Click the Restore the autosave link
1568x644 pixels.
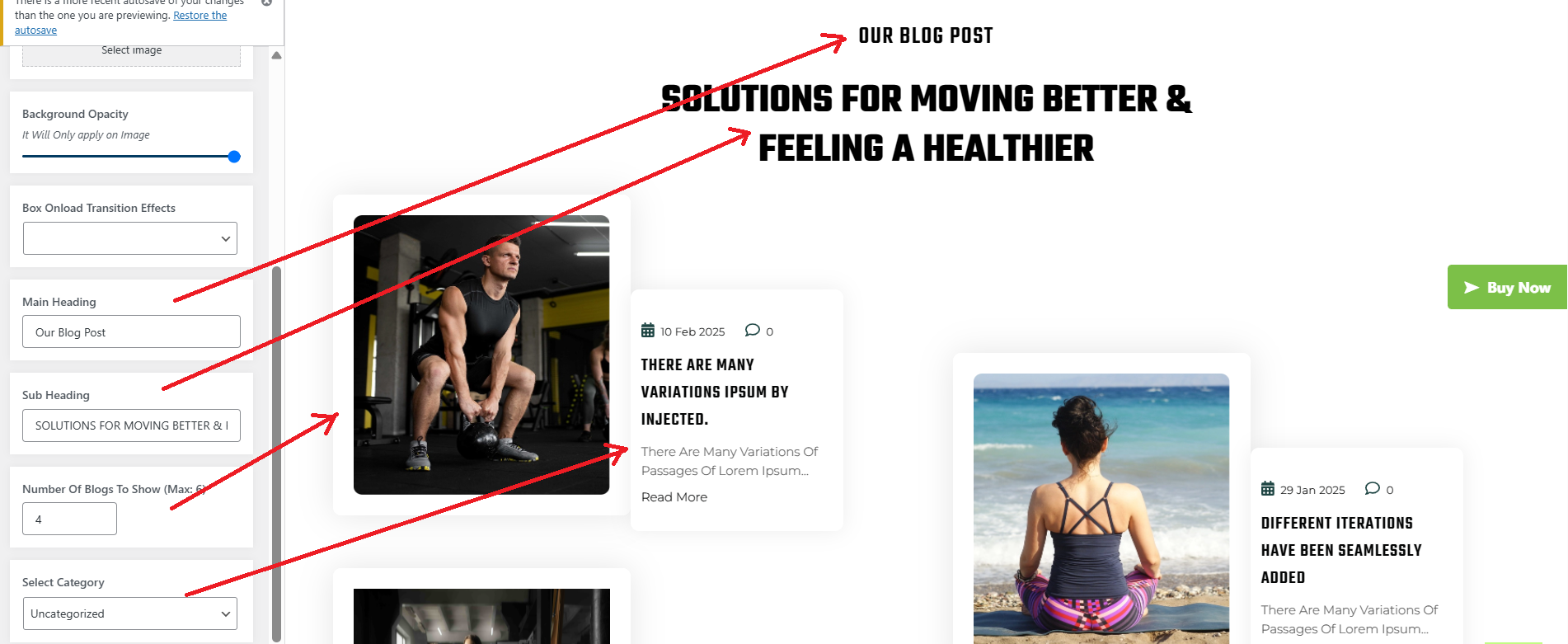(x=120, y=22)
